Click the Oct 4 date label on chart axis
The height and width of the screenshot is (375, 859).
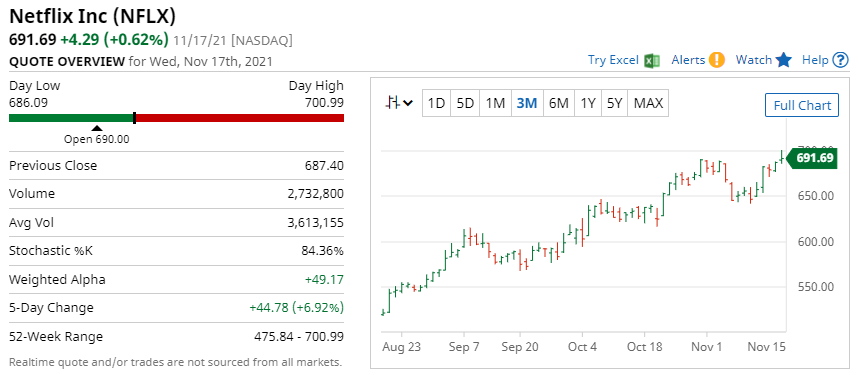582,347
